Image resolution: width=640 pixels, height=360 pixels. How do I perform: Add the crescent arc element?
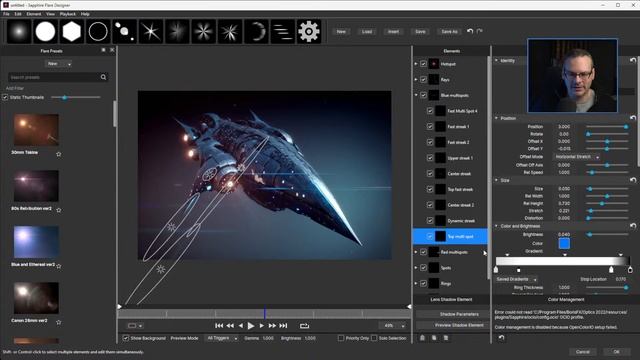tap(256, 31)
